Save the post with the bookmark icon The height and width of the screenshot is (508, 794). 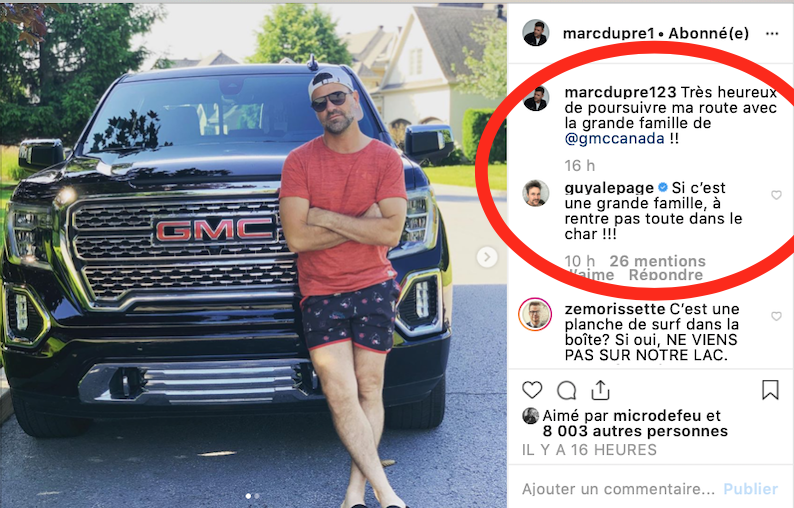(770, 390)
